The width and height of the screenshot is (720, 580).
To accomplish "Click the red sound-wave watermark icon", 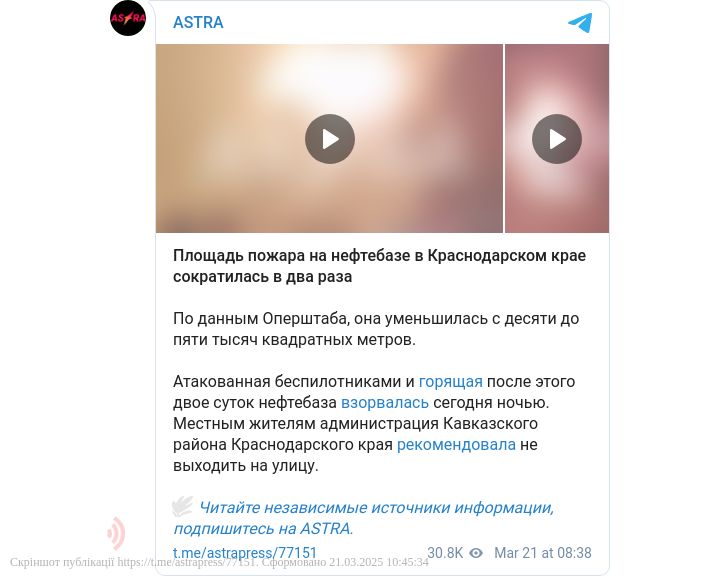I will [x=116, y=533].
